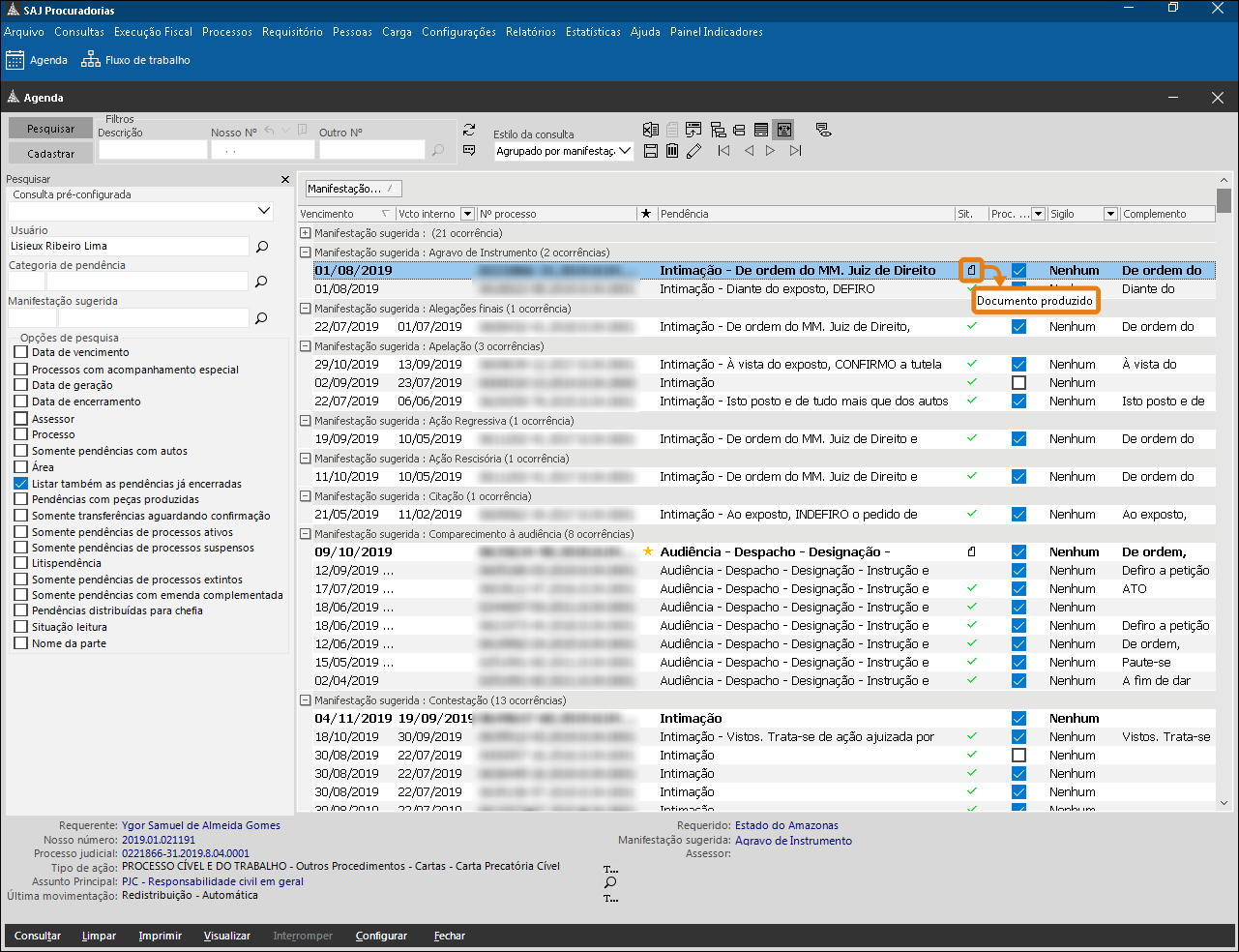Open Estilo da consulta dropdown

tap(625, 151)
